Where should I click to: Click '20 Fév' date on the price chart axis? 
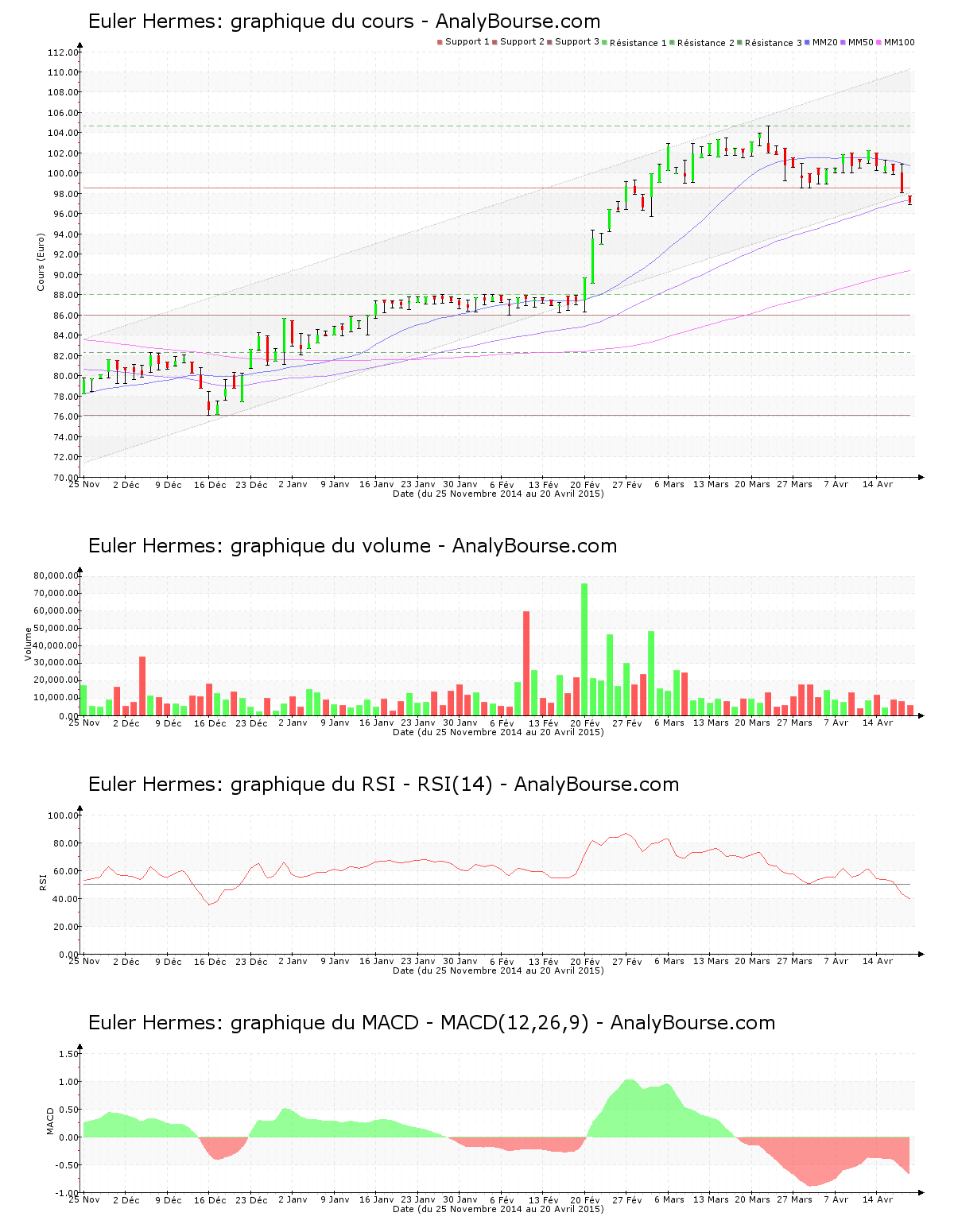tap(585, 484)
